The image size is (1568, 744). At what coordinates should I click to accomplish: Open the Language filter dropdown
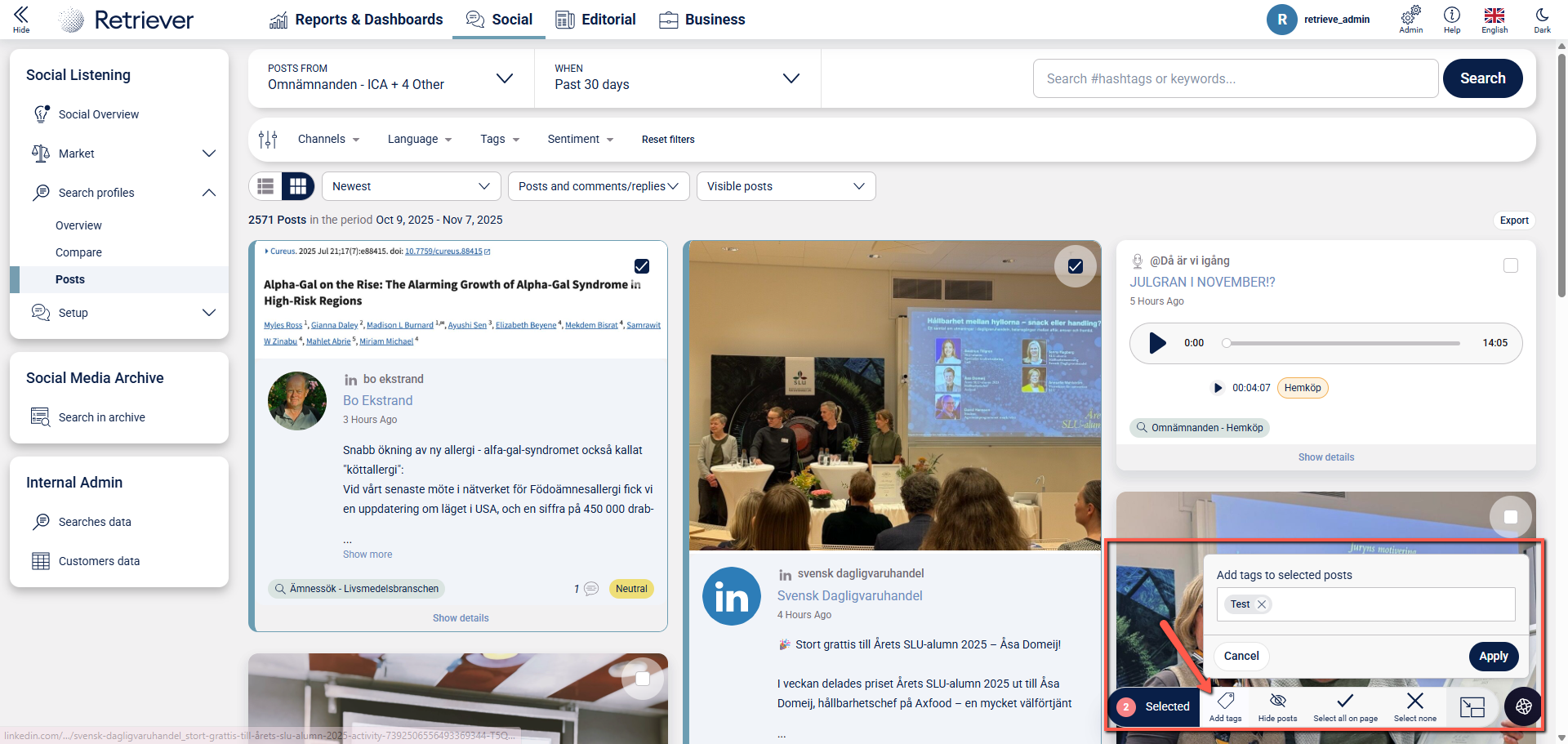(420, 140)
